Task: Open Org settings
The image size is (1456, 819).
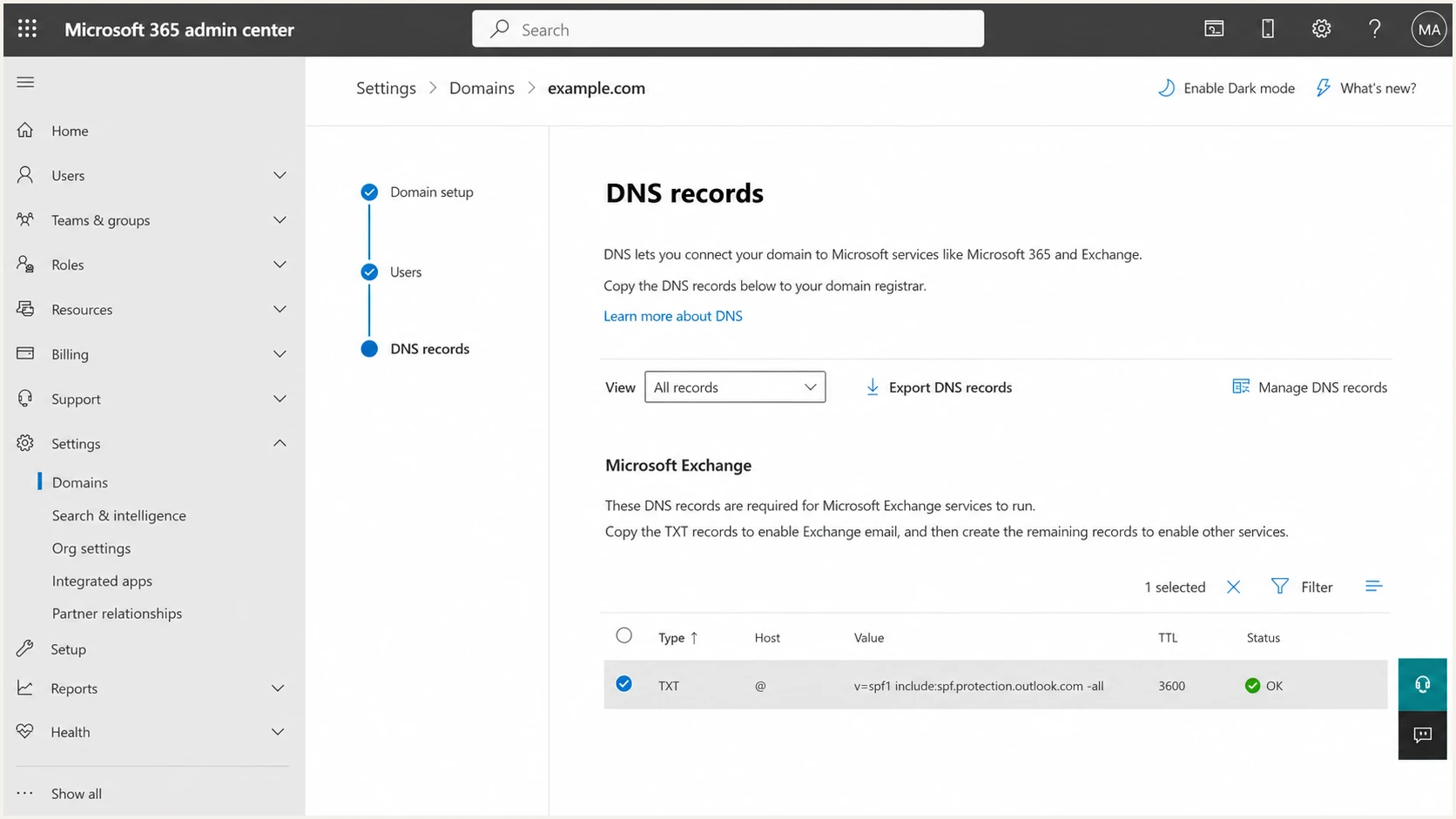Action: [91, 548]
